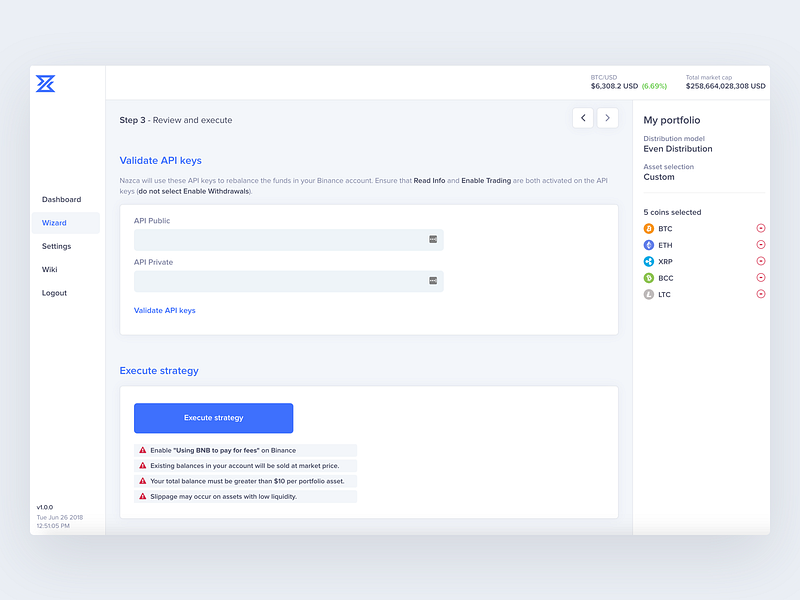Remove ETH from selected coins

(x=760, y=244)
